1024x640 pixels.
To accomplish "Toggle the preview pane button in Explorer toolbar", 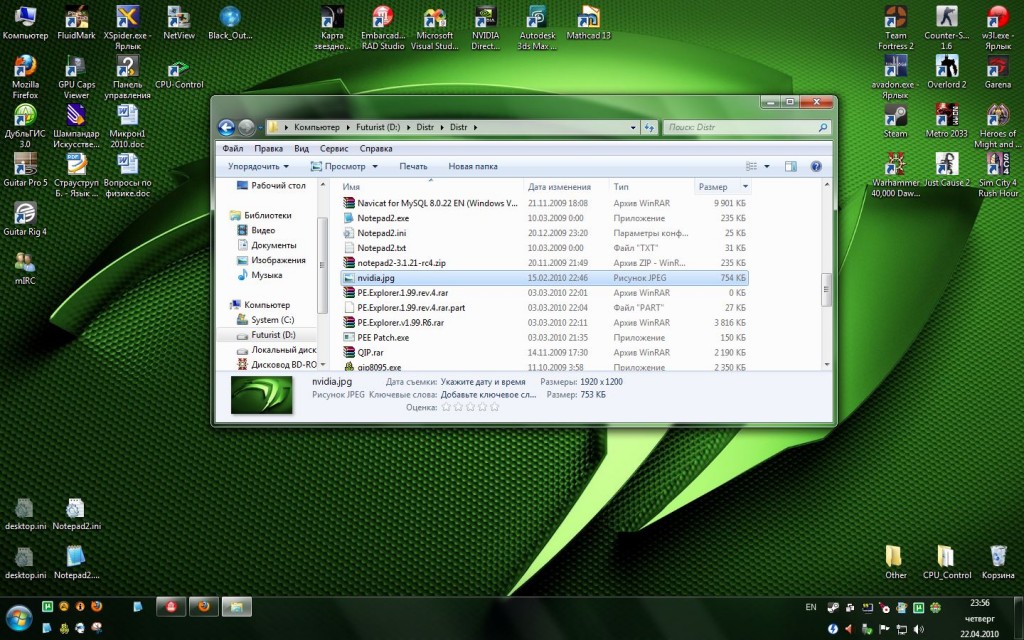I will [790, 167].
